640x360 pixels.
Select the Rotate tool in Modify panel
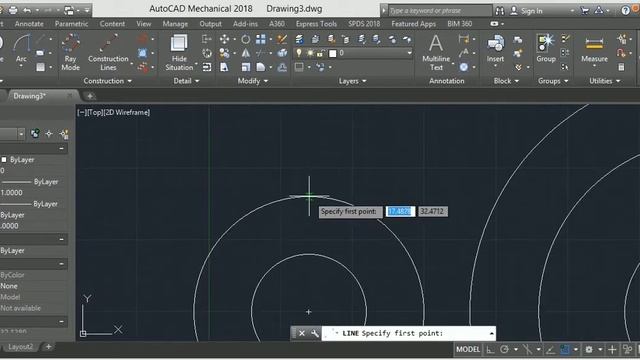click(x=245, y=39)
